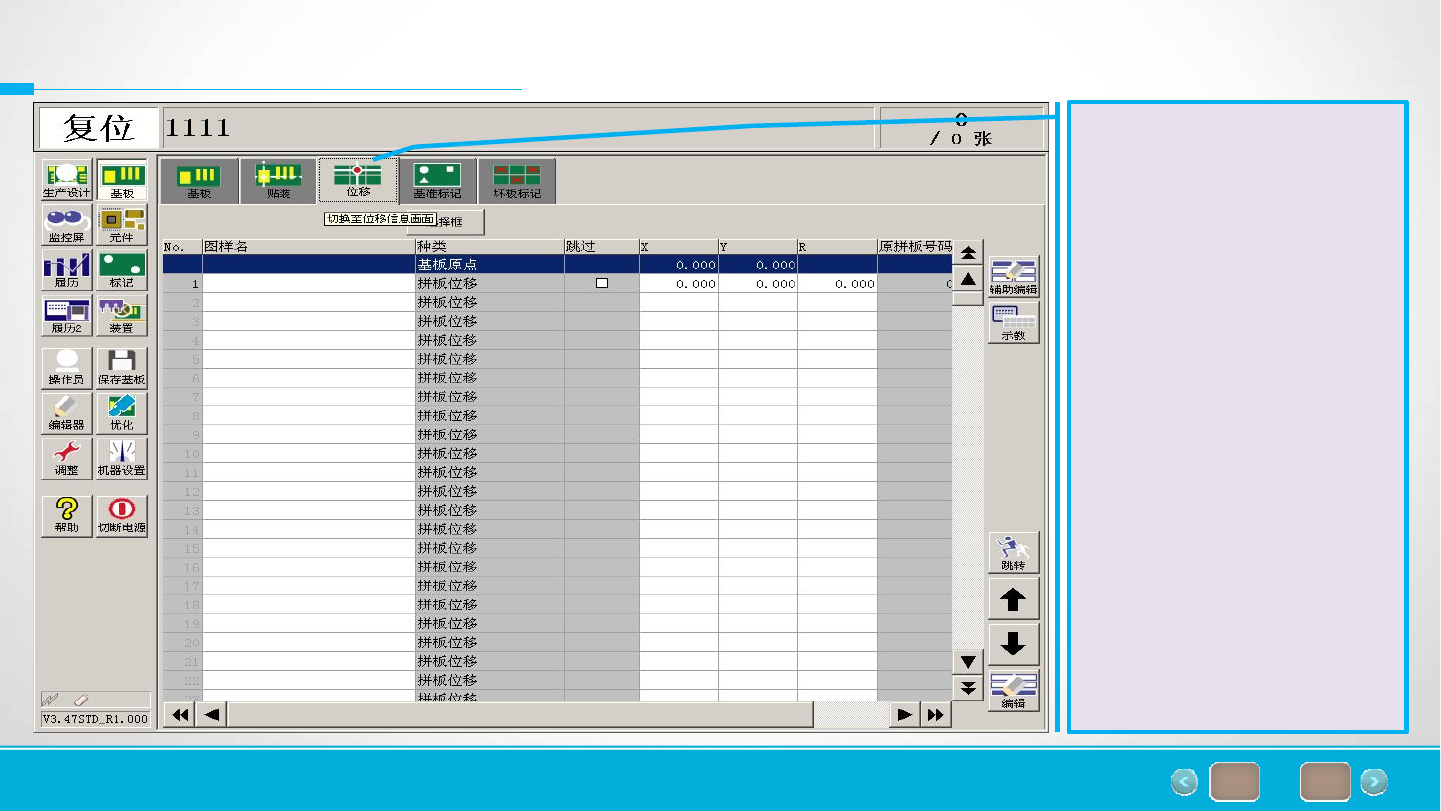The width and height of the screenshot is (1441, 811).
Task: Jump to last column with double-right arrow
Action: point(935,714)
